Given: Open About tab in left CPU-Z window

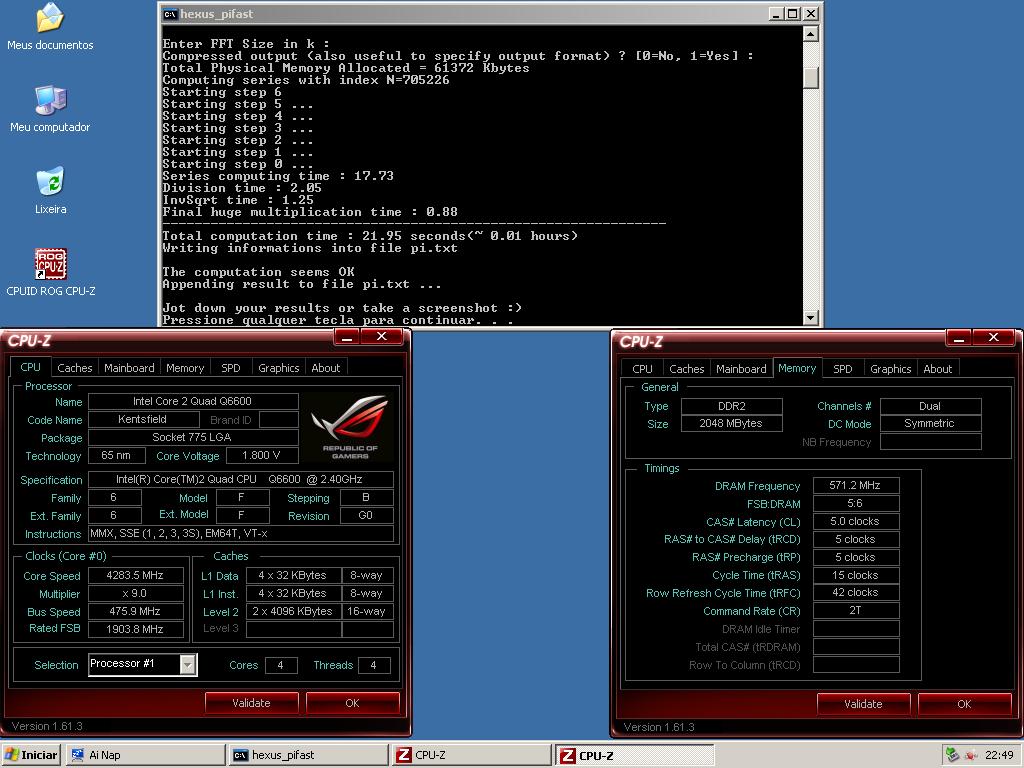Looking at the screenshot, I should 325,368.
